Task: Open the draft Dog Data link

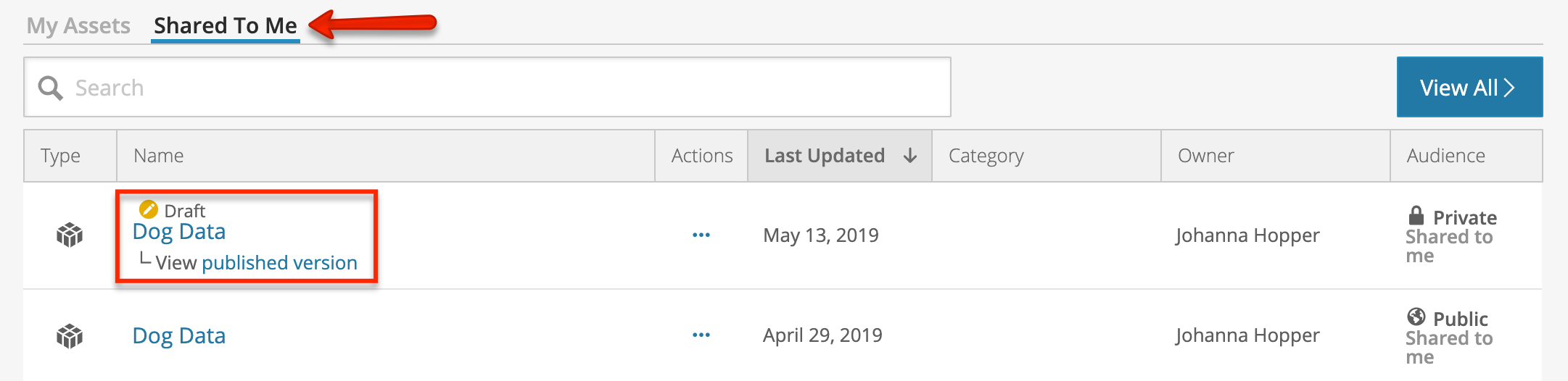Action: (179, 232)
